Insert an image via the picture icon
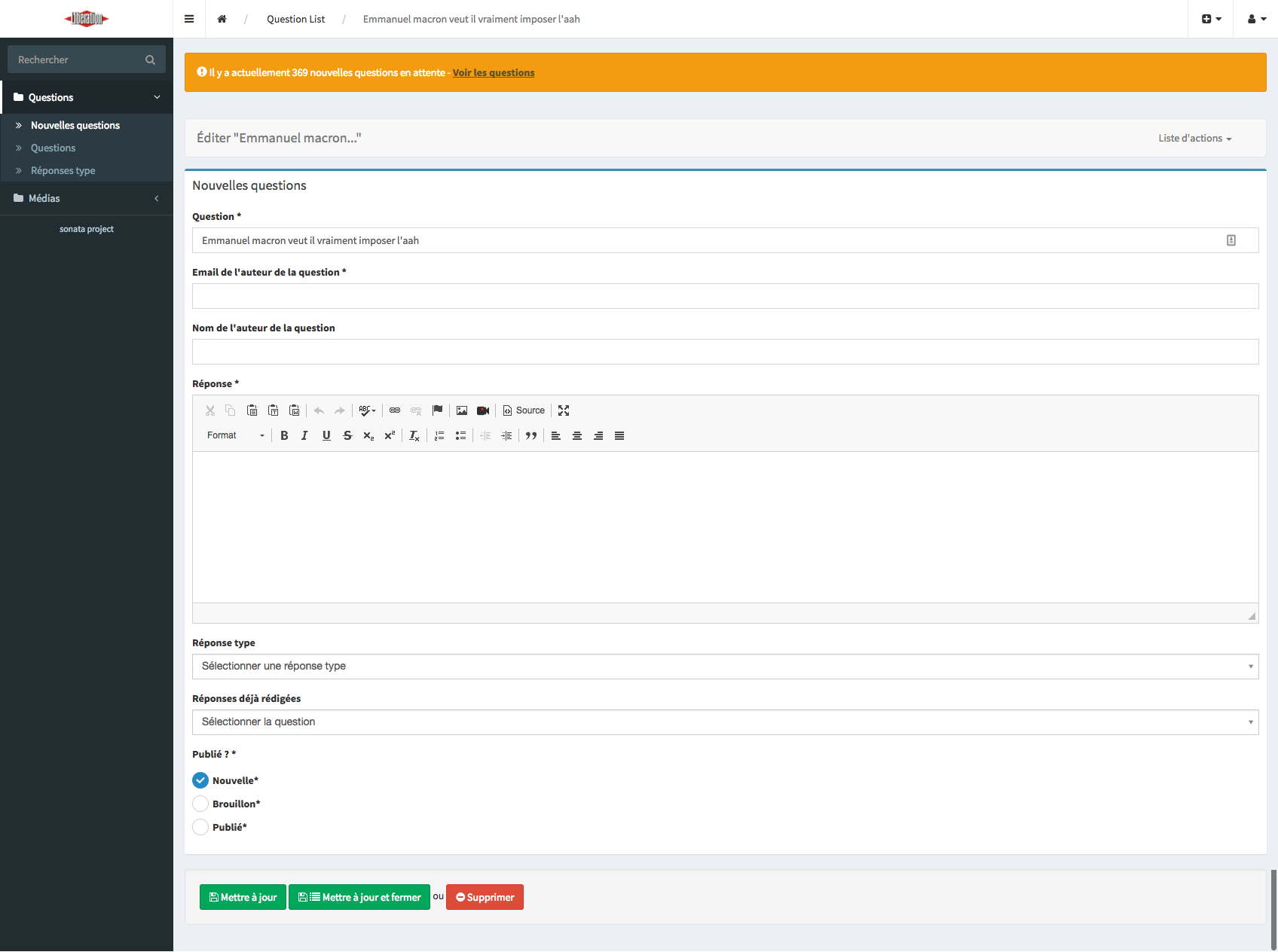 point(462,410)
